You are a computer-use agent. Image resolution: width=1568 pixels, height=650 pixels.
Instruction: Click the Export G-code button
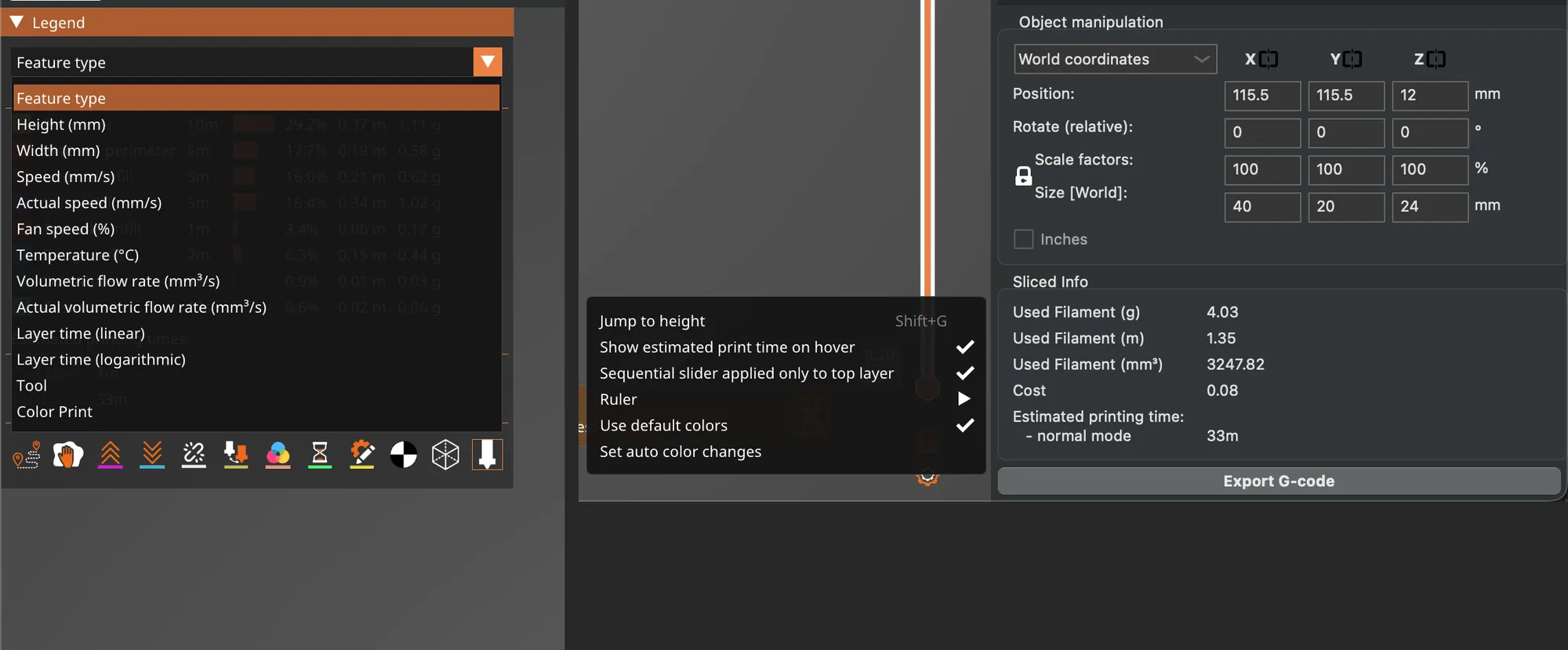1279,481
